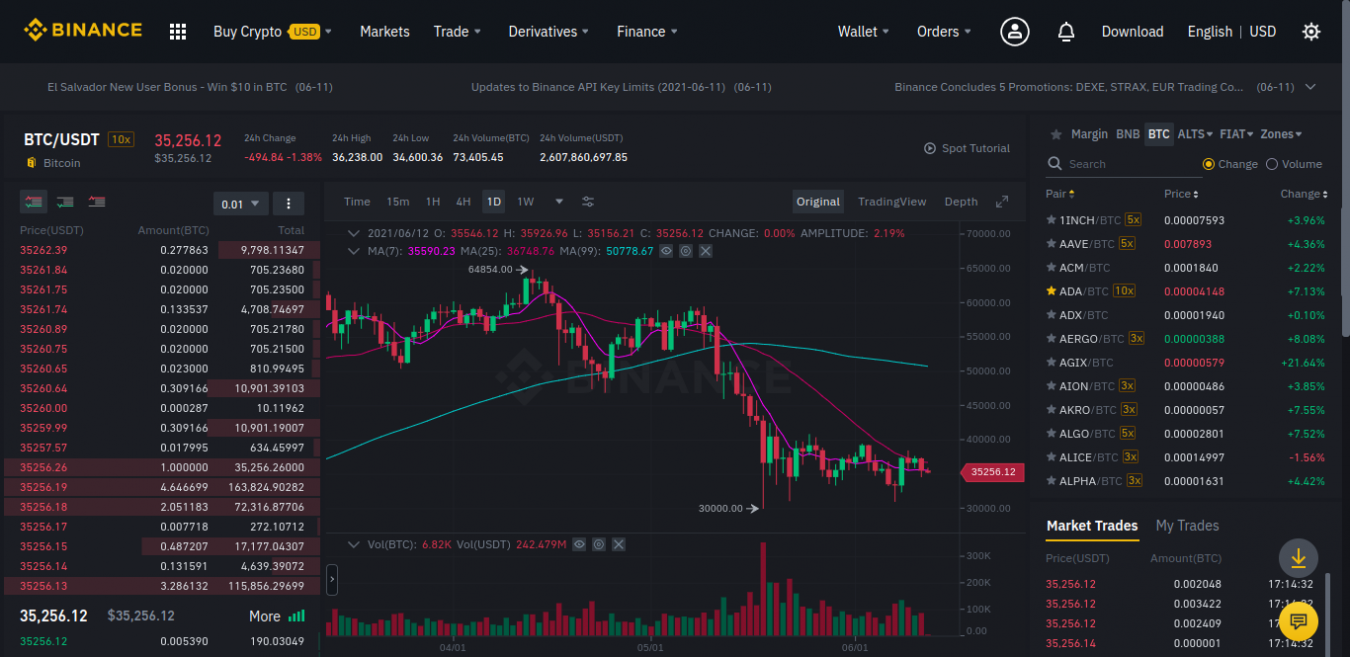Open order book more options menu

coord(288,204)
